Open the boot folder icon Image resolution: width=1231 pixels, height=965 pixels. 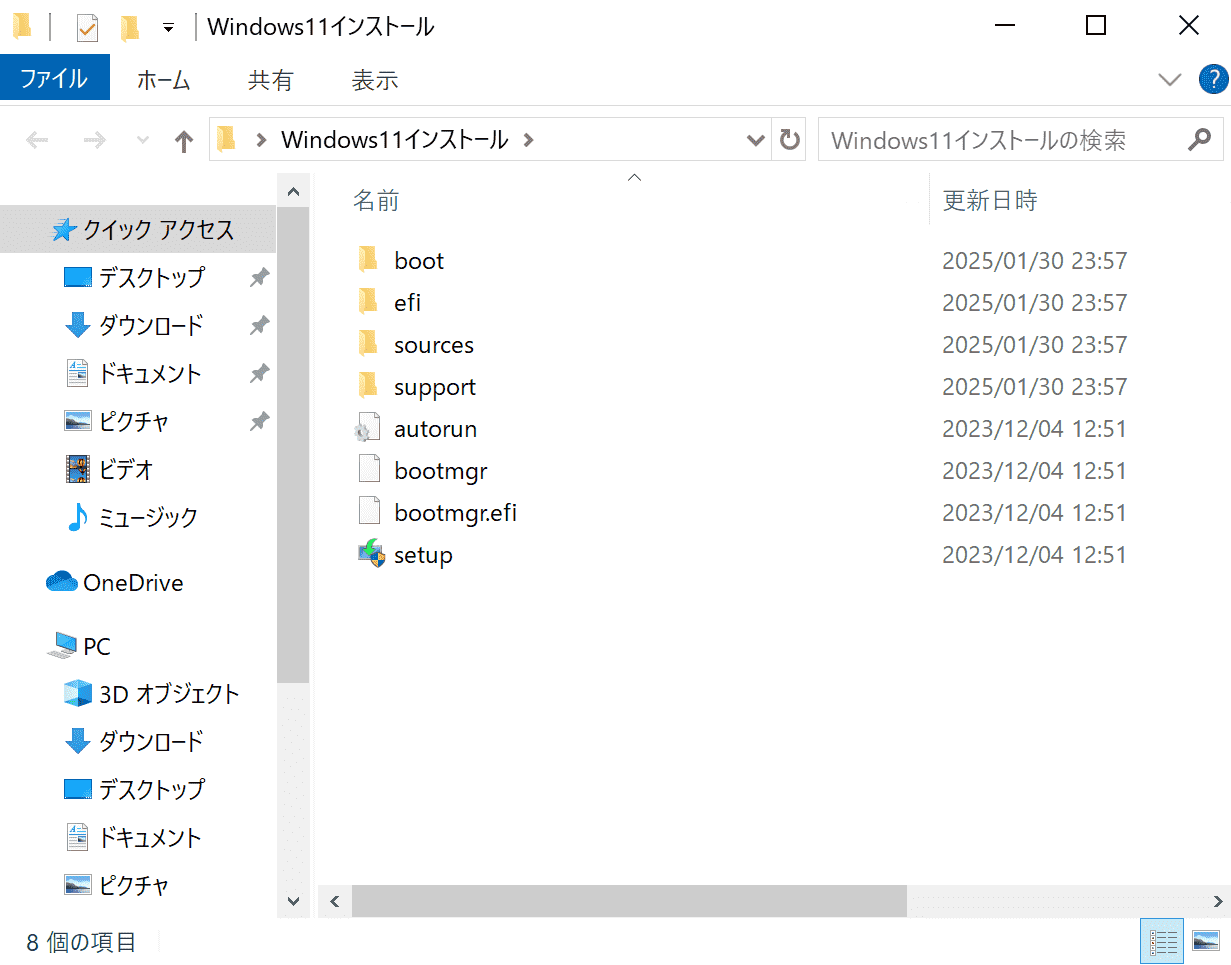coord(368,260)
